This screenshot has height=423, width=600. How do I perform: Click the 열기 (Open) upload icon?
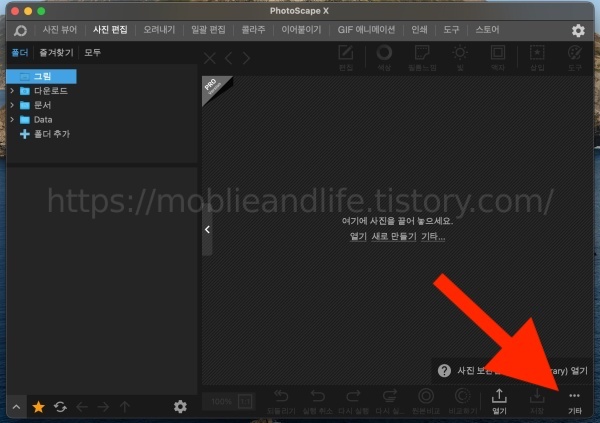pos(499,396)
